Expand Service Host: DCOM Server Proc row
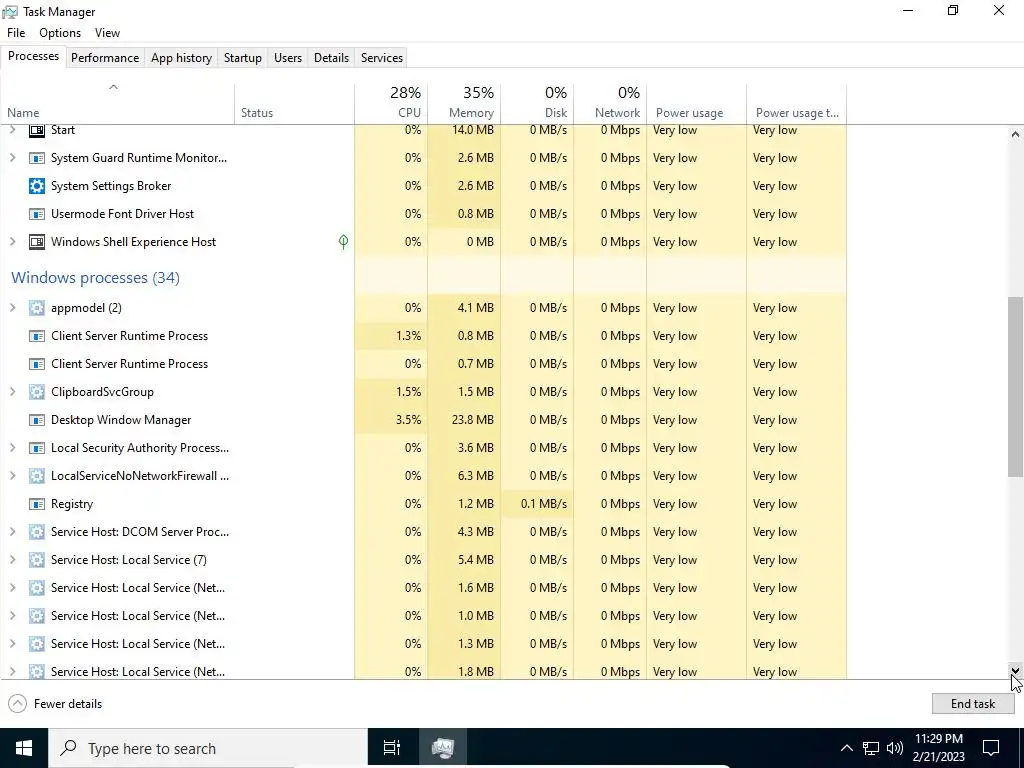 pos(12,532)
